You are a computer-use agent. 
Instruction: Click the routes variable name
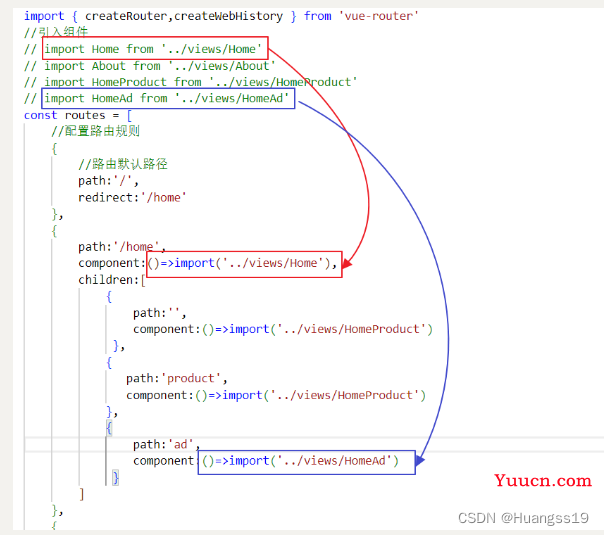[85, 115]
